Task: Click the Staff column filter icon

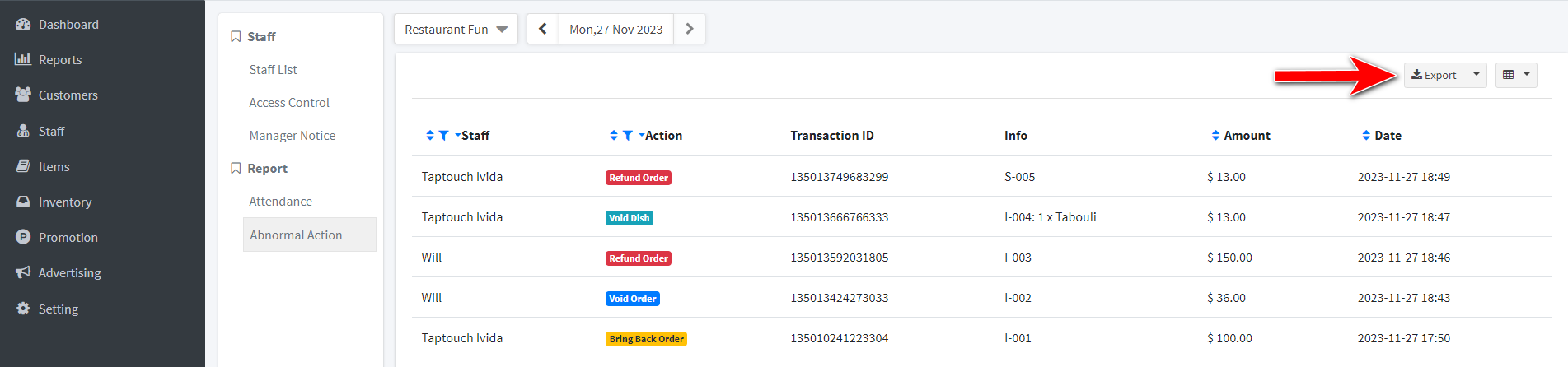Action: pos(444,136)
